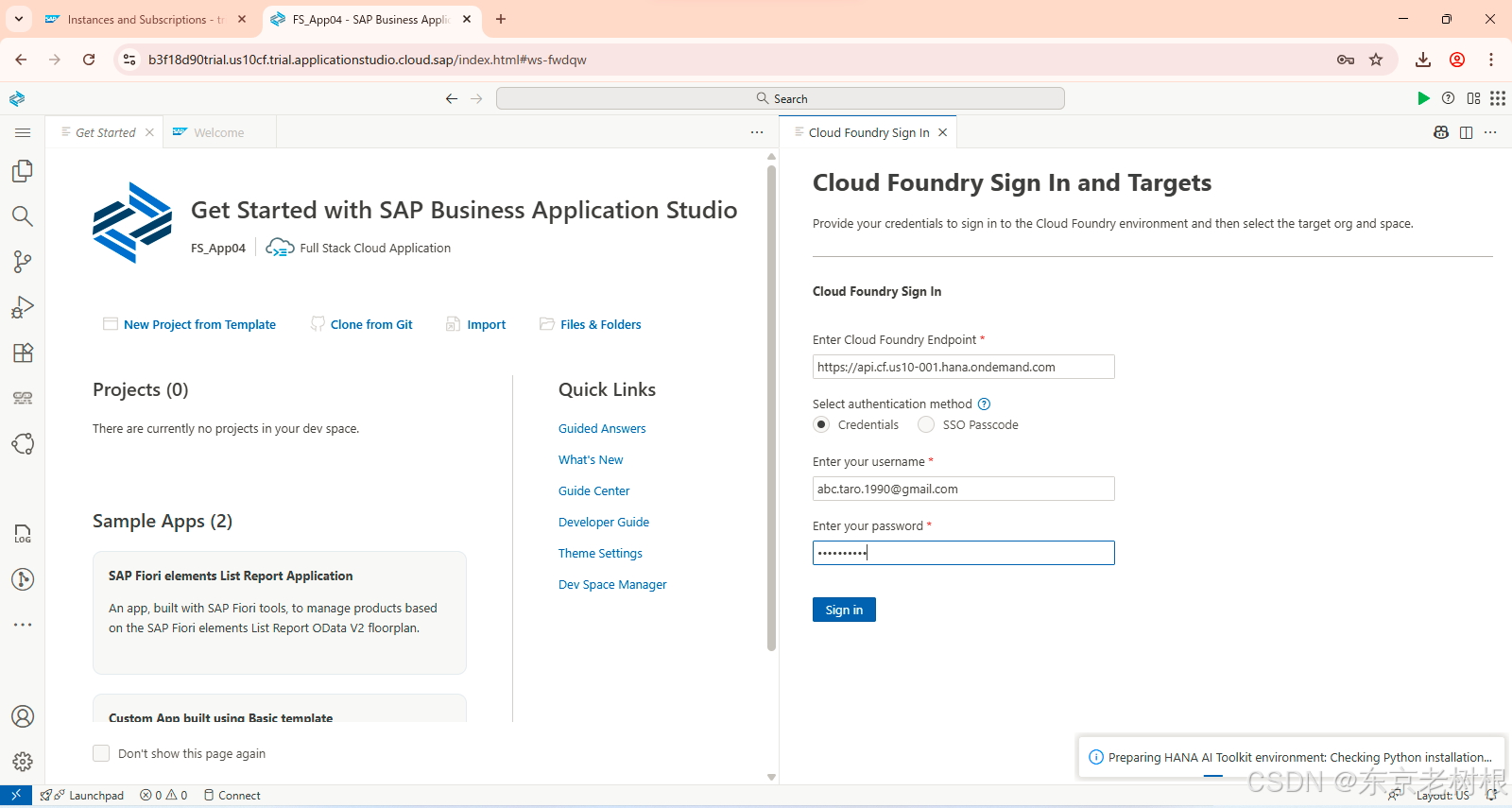
Task: Click Clone from Git
Action: click(371, 324)
